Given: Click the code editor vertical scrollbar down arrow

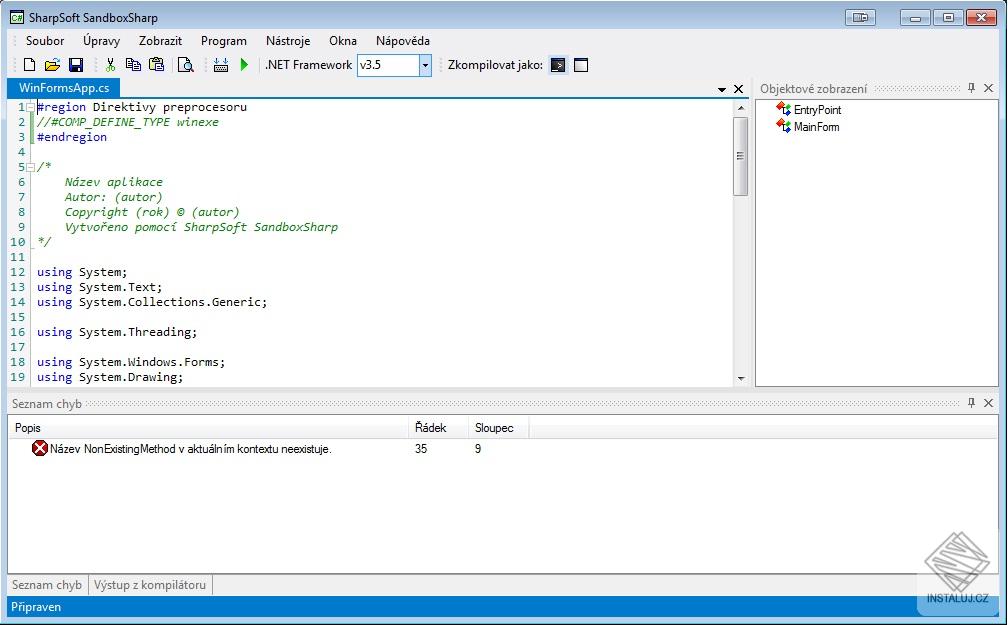Looking at the screenshot, I should [742, 379].
